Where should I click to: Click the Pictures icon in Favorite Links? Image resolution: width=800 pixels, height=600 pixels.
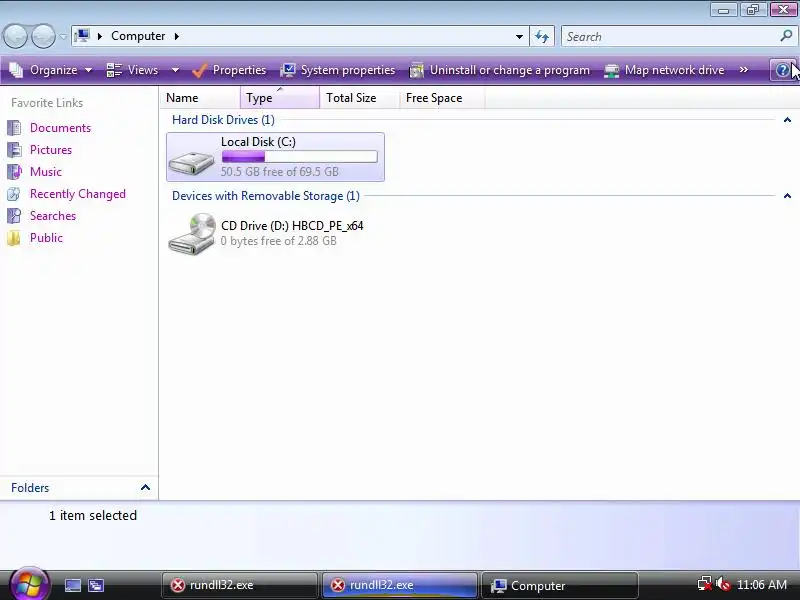14,149
